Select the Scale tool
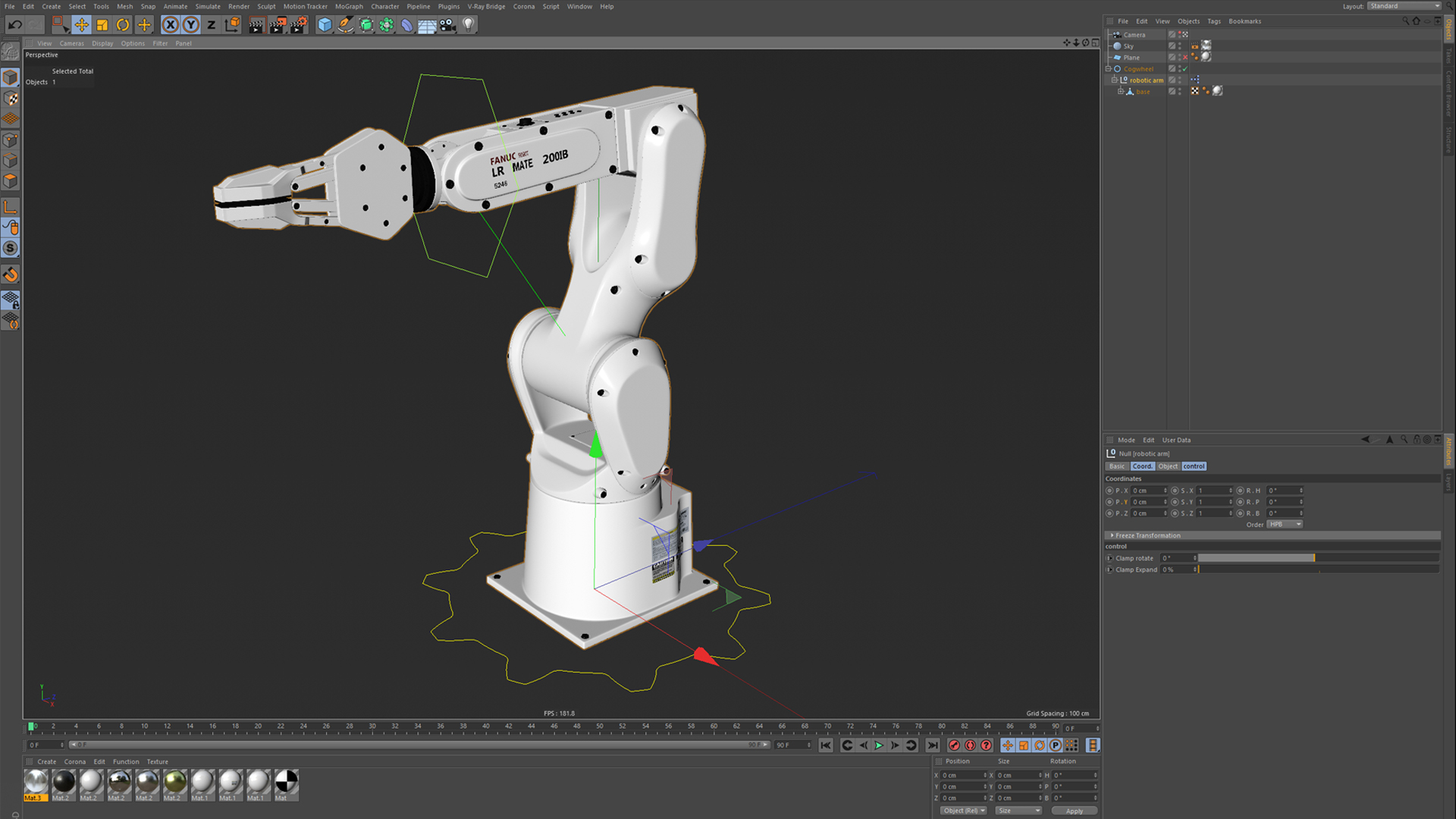This screenshot has height=819, width=1456. 102,24
